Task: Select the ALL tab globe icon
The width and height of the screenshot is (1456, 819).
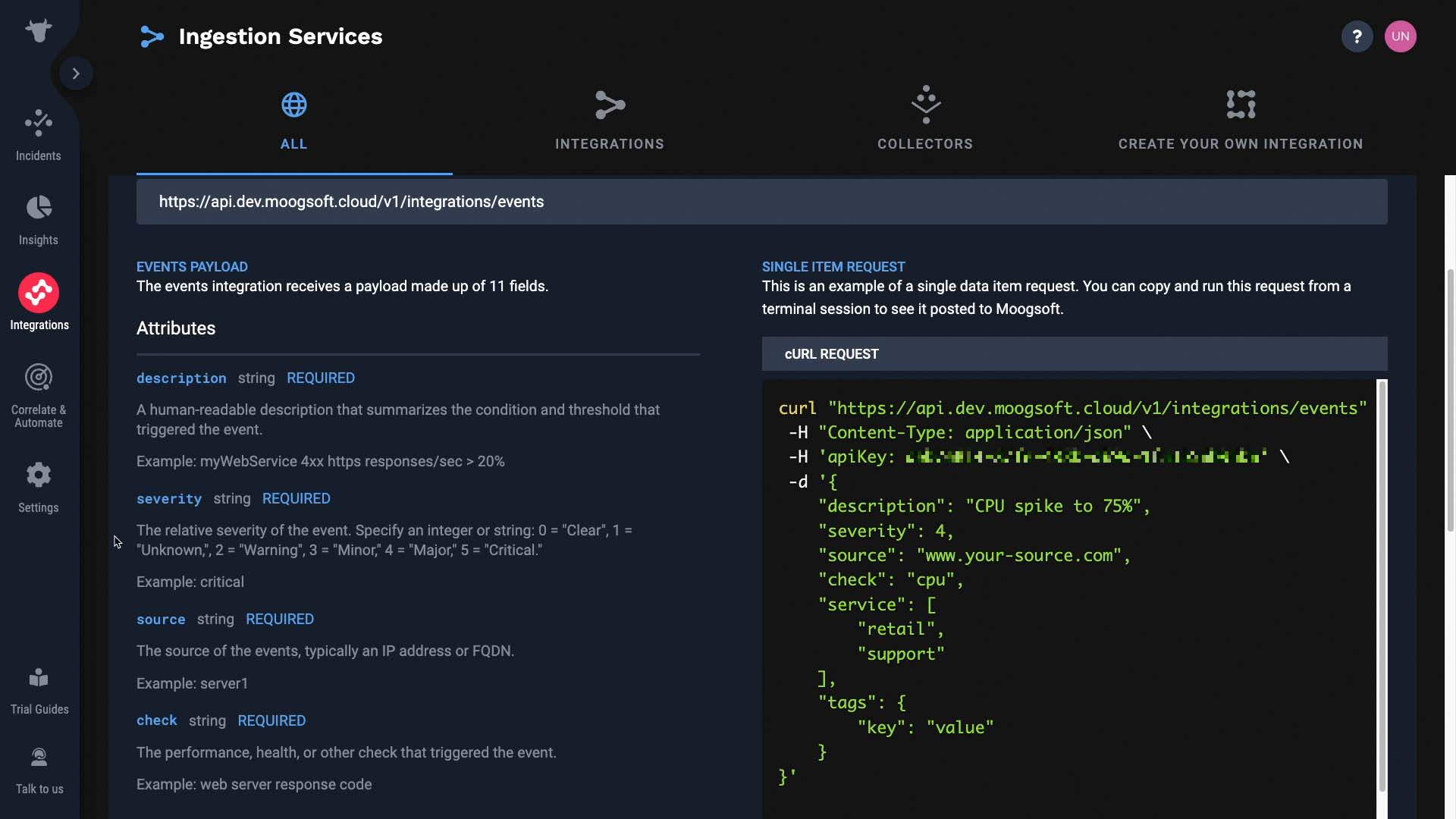Action: [294, 105]
